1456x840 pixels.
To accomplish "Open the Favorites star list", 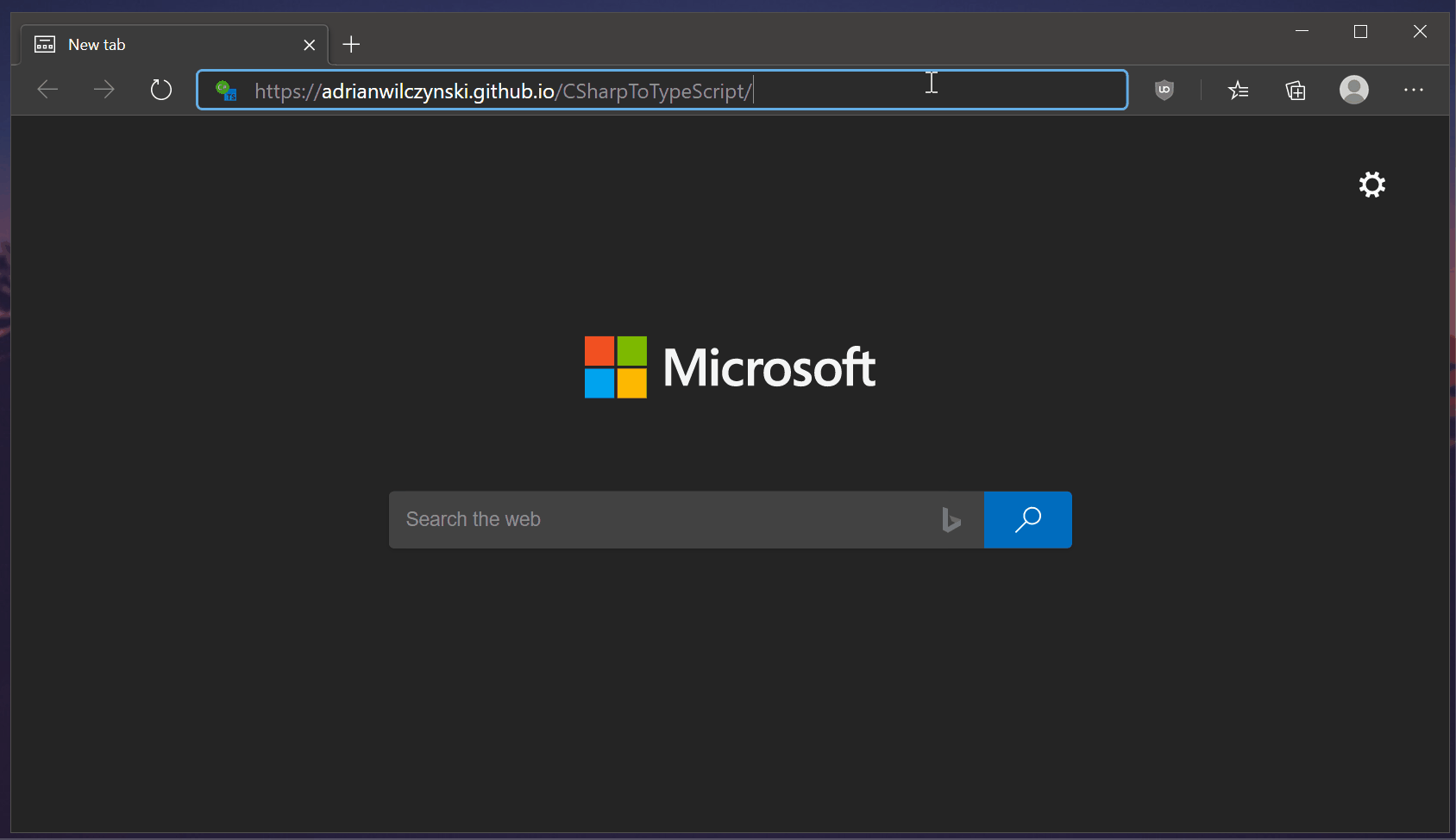I will click(x=1239, y=90).
